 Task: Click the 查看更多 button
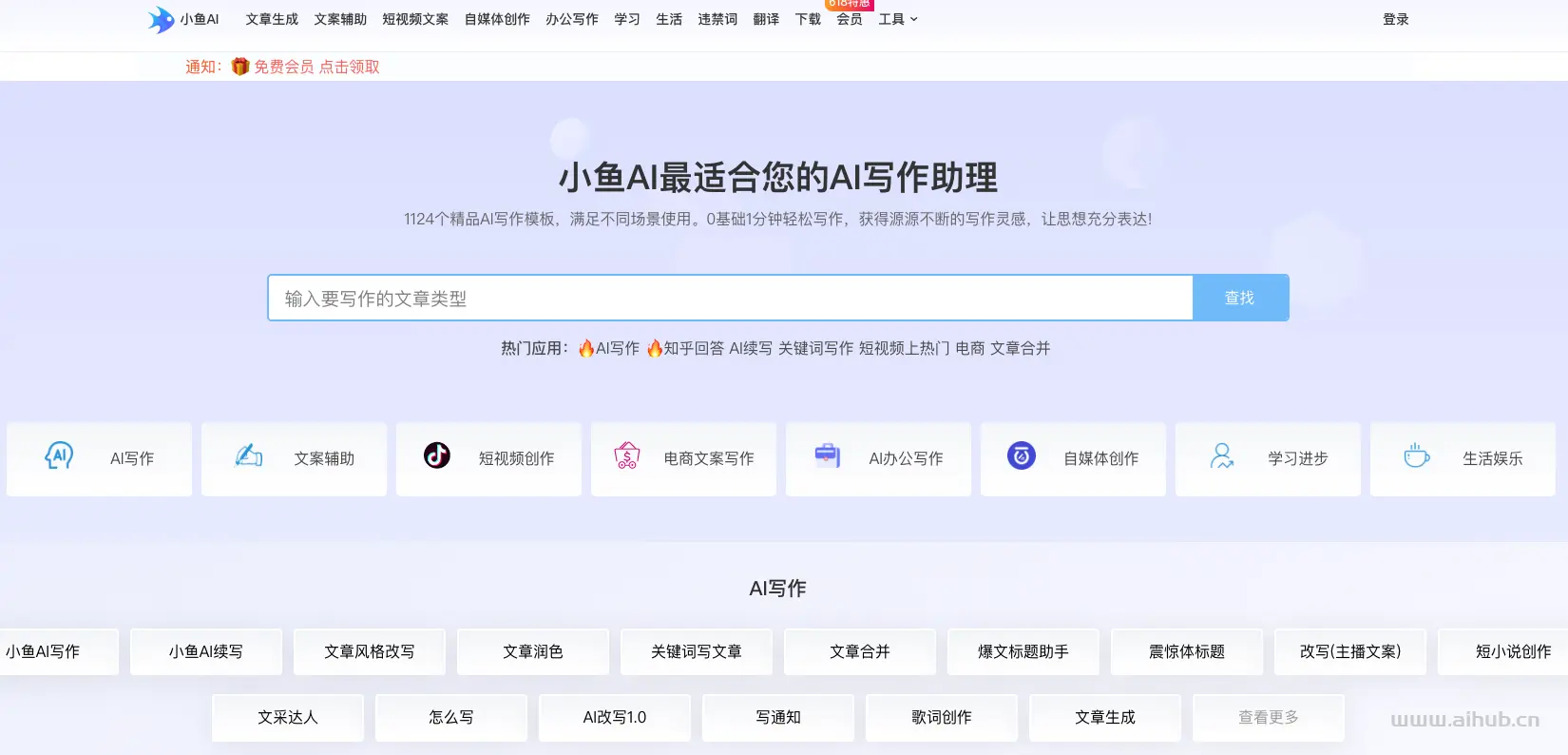click(1269, 717)
